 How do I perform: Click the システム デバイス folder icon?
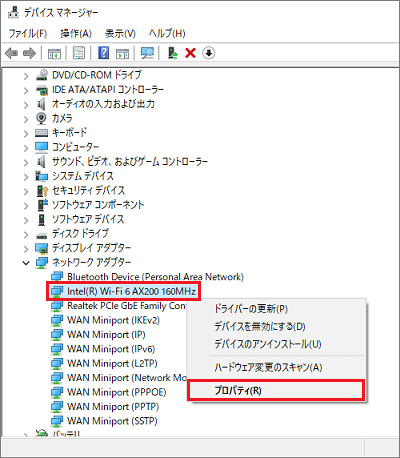tap(42, 176)
